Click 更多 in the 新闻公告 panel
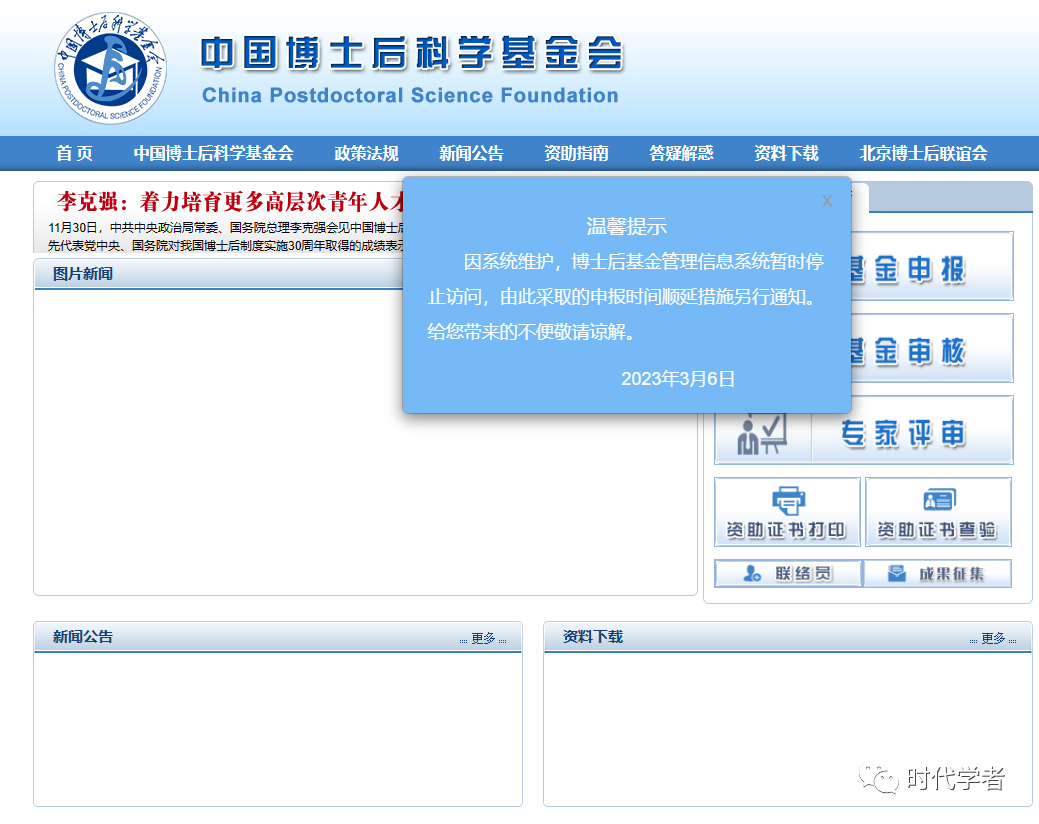This screenshot has width=1039, height=824. pos(483,639)
